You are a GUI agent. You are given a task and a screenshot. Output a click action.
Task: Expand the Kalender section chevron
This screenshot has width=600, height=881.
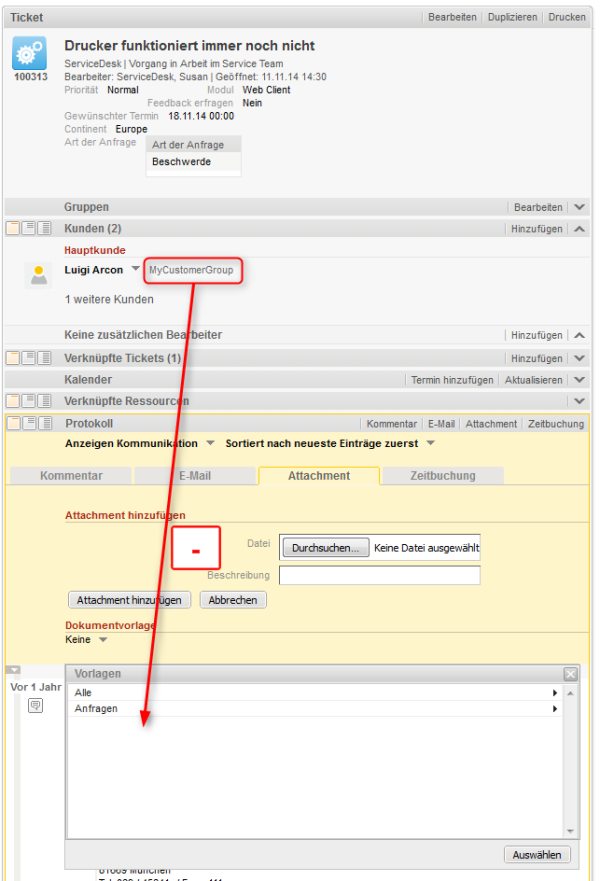coord(580,380)
